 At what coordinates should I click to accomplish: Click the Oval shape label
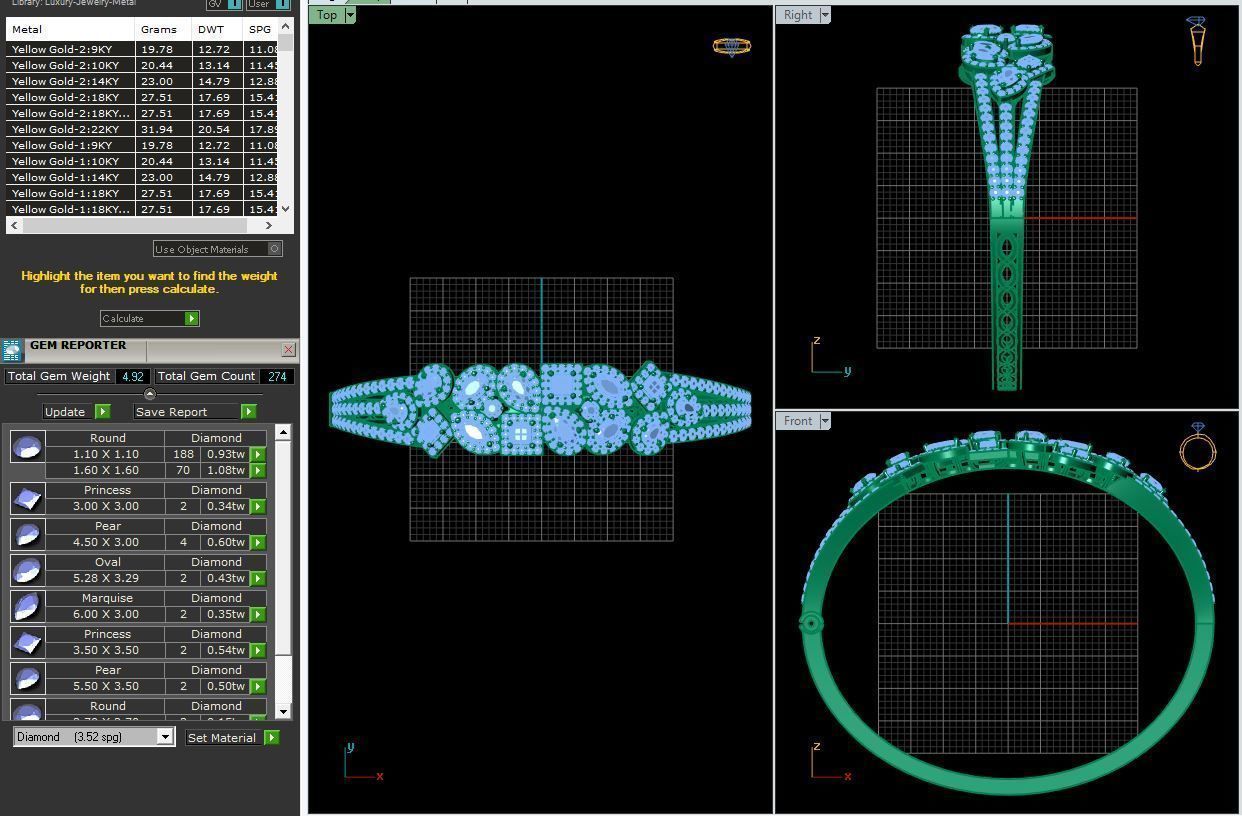[x=107, y=562]
